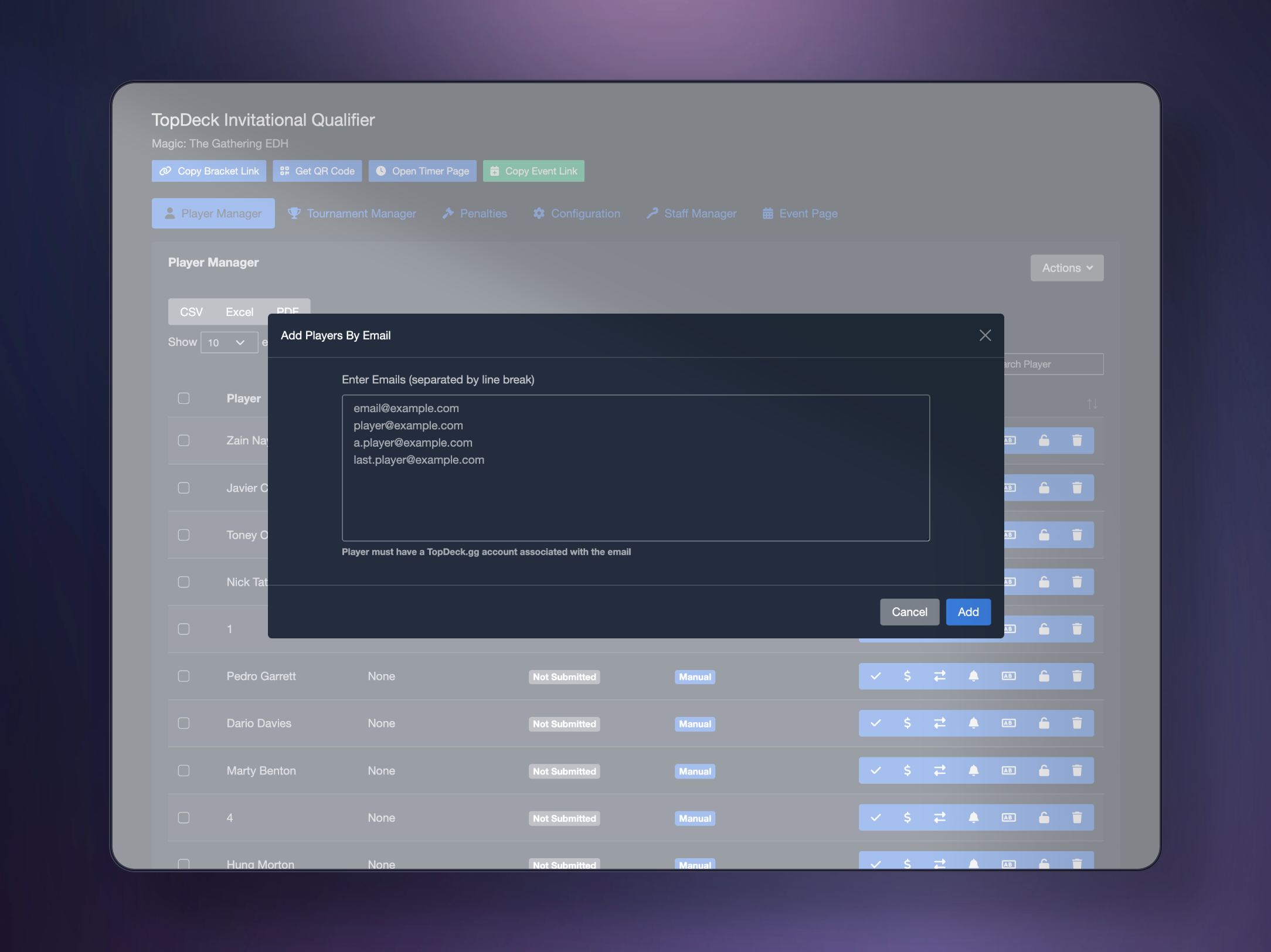Click the dollar icon in Pedro Garrett's row
The image size is (1271, 952).
[907, 676]
